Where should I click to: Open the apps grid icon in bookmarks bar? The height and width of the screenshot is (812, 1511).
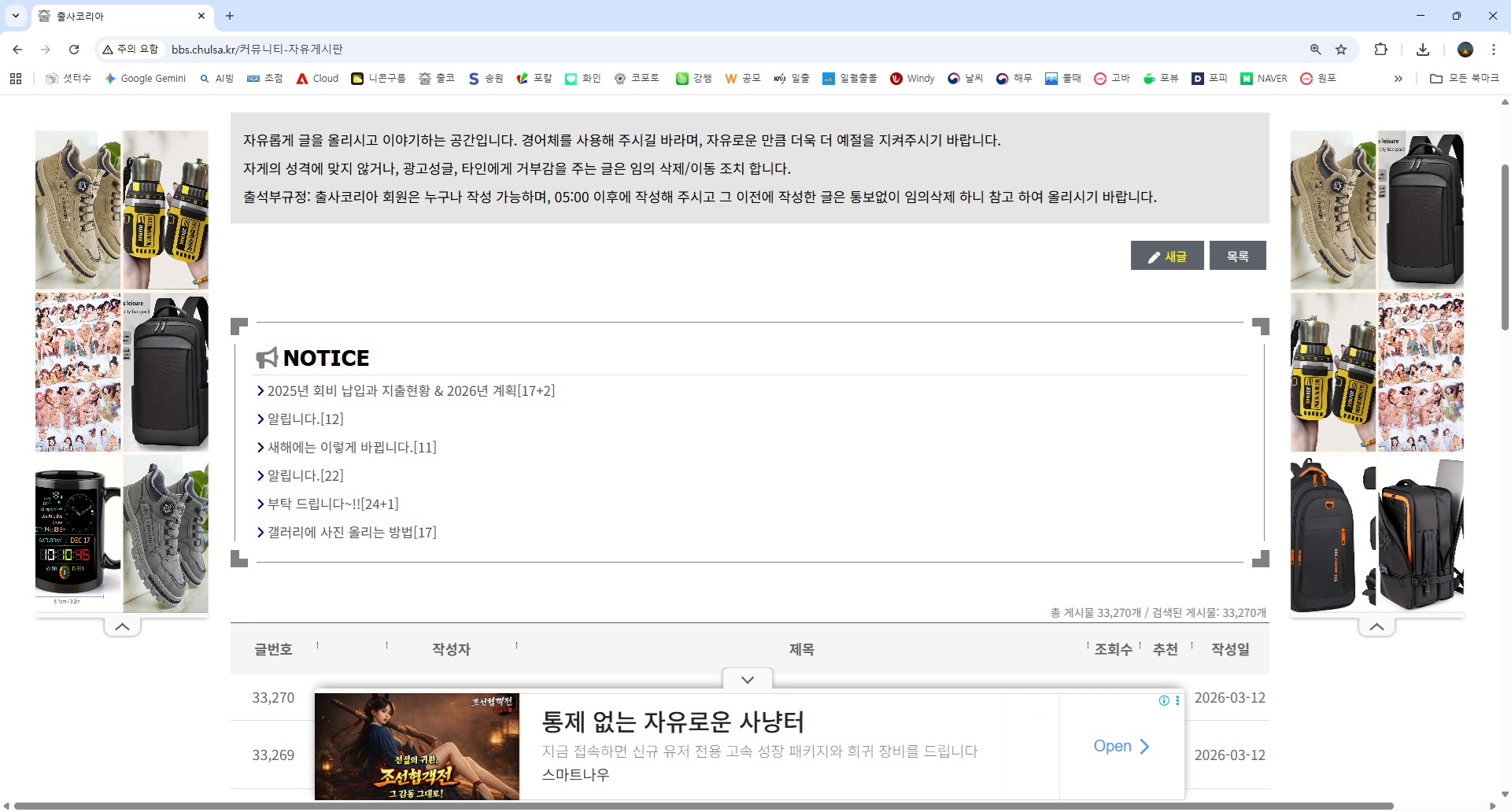click(x=16, y=79)
